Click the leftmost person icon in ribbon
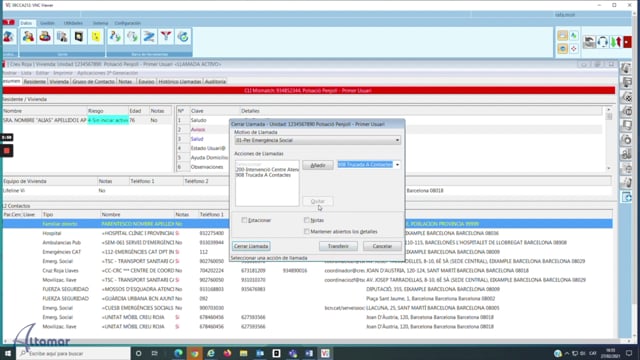 (9, 37)
